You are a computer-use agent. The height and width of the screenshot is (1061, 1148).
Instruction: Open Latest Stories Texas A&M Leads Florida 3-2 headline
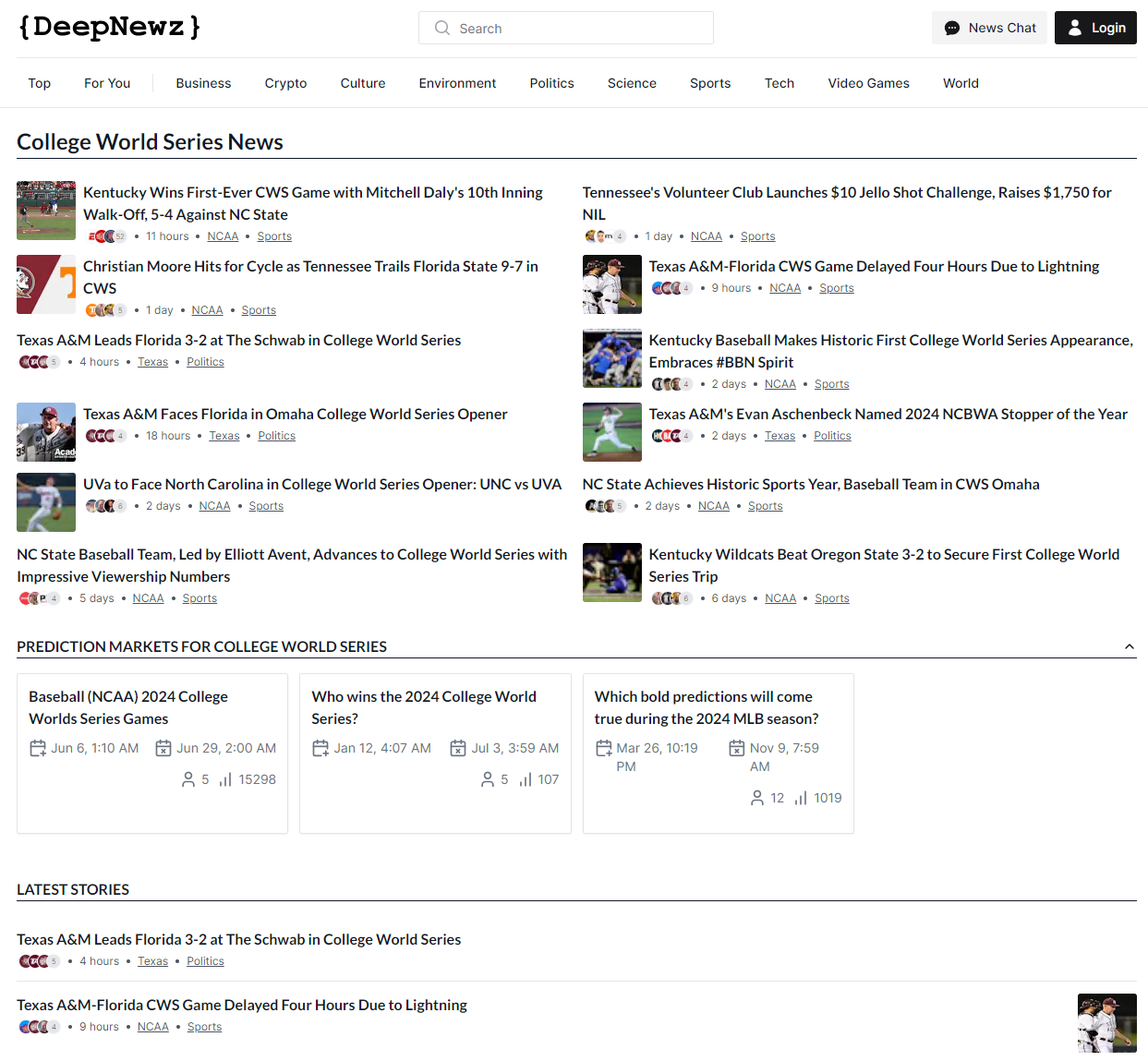(239, 939)
